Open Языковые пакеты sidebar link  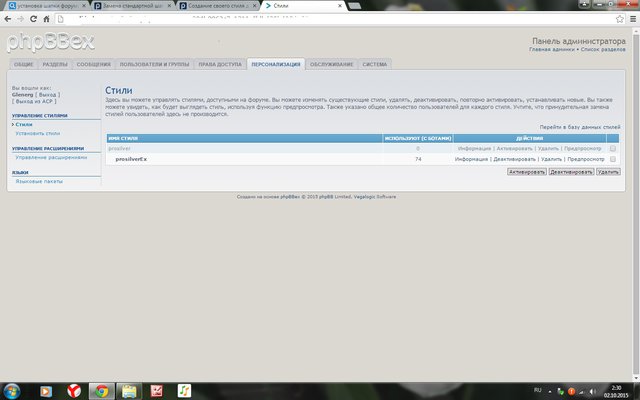point(39,181)
